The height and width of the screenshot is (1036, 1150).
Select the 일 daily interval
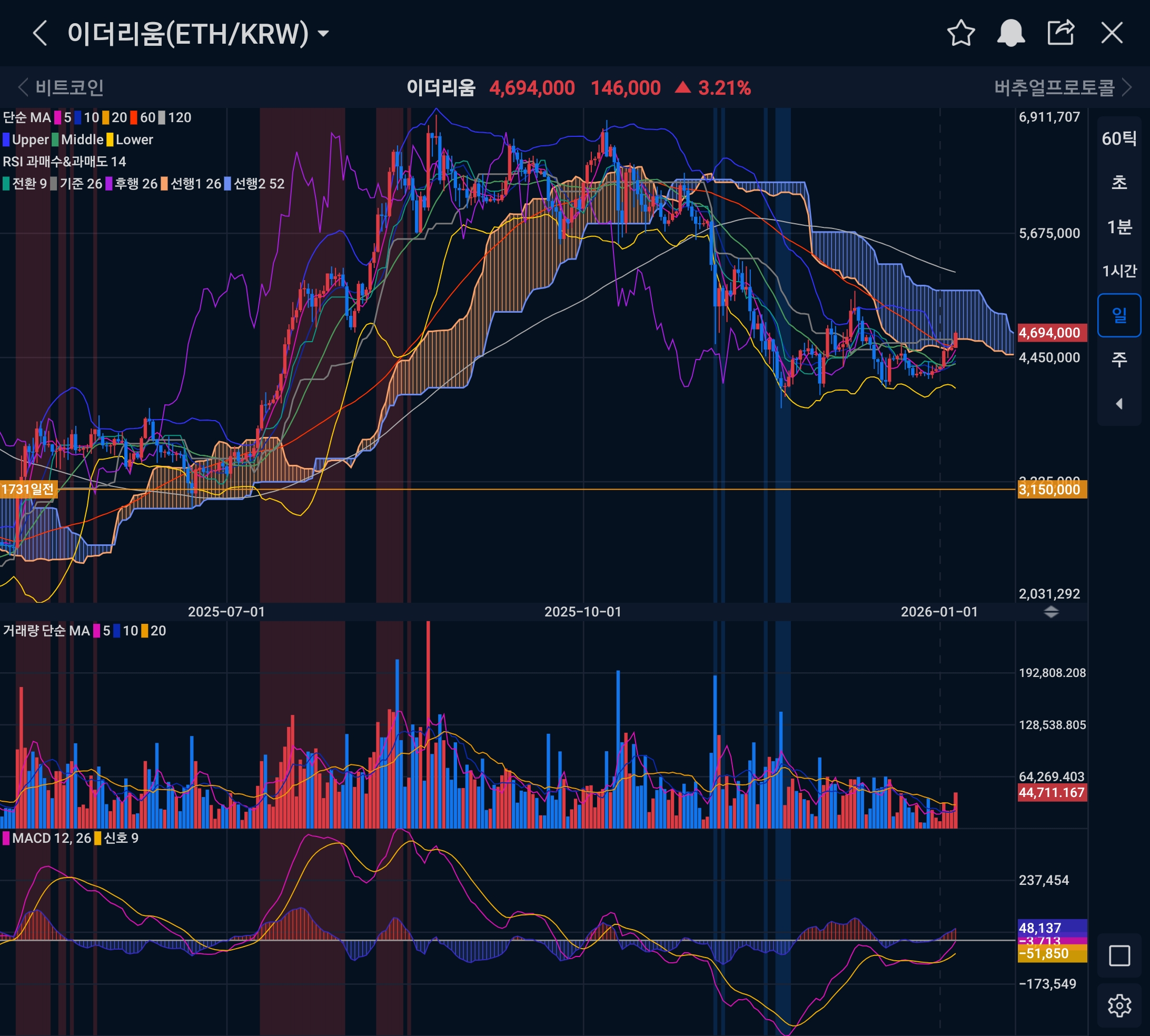(x=1119, y=315)
